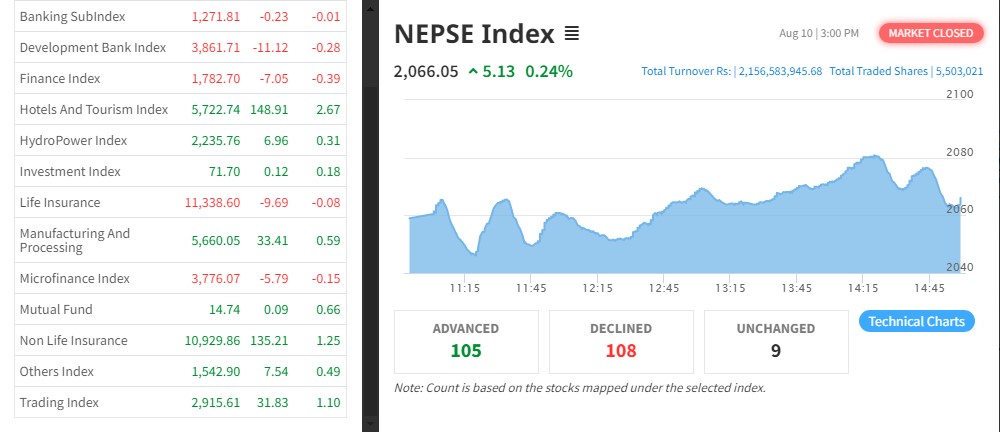The image size is (1000, 432).
Task: Click the Declined stocks count box
Action: pyautogui.click(x=621, y=341)
